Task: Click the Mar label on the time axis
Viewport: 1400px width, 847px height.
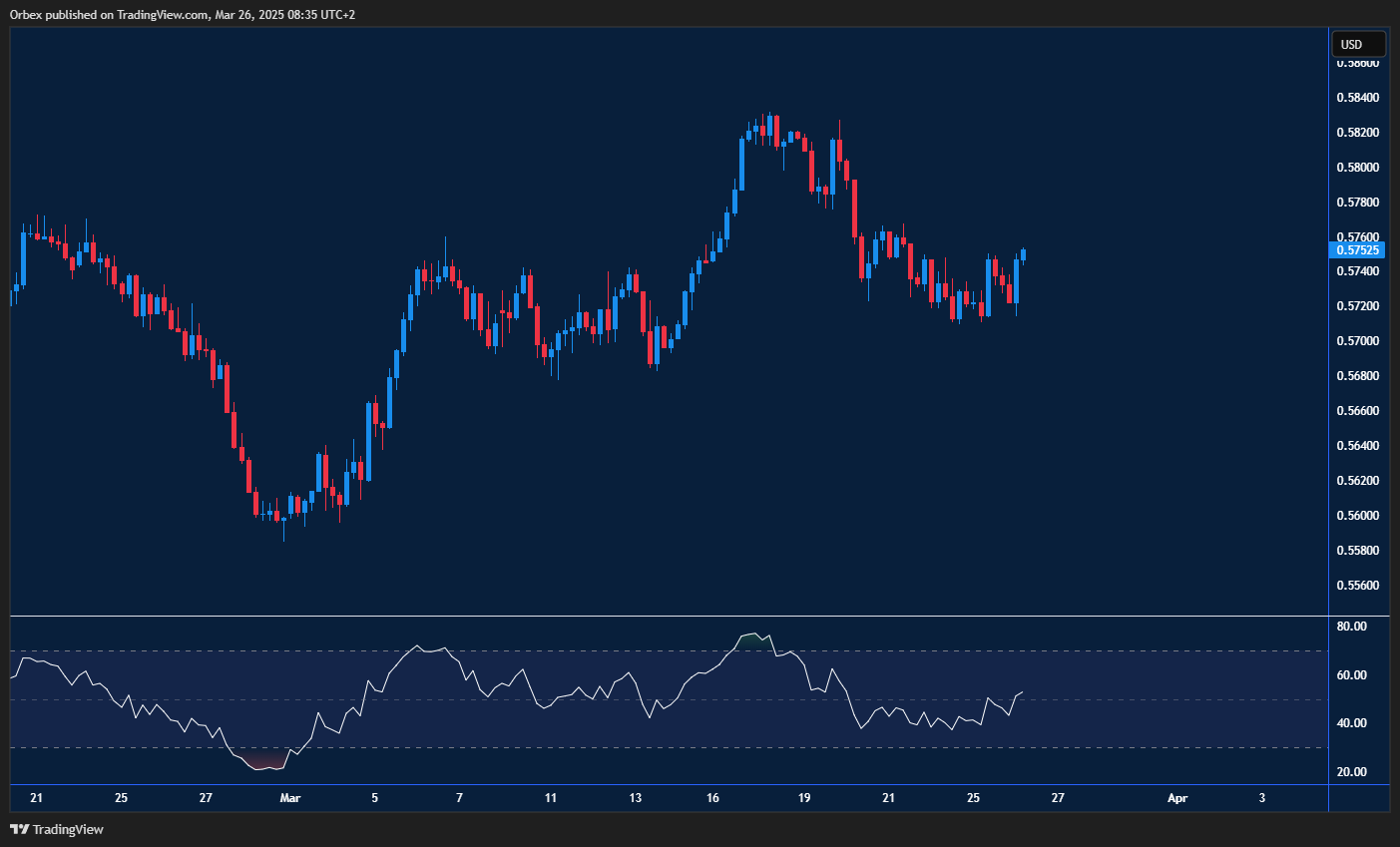Action: [289, 798]
